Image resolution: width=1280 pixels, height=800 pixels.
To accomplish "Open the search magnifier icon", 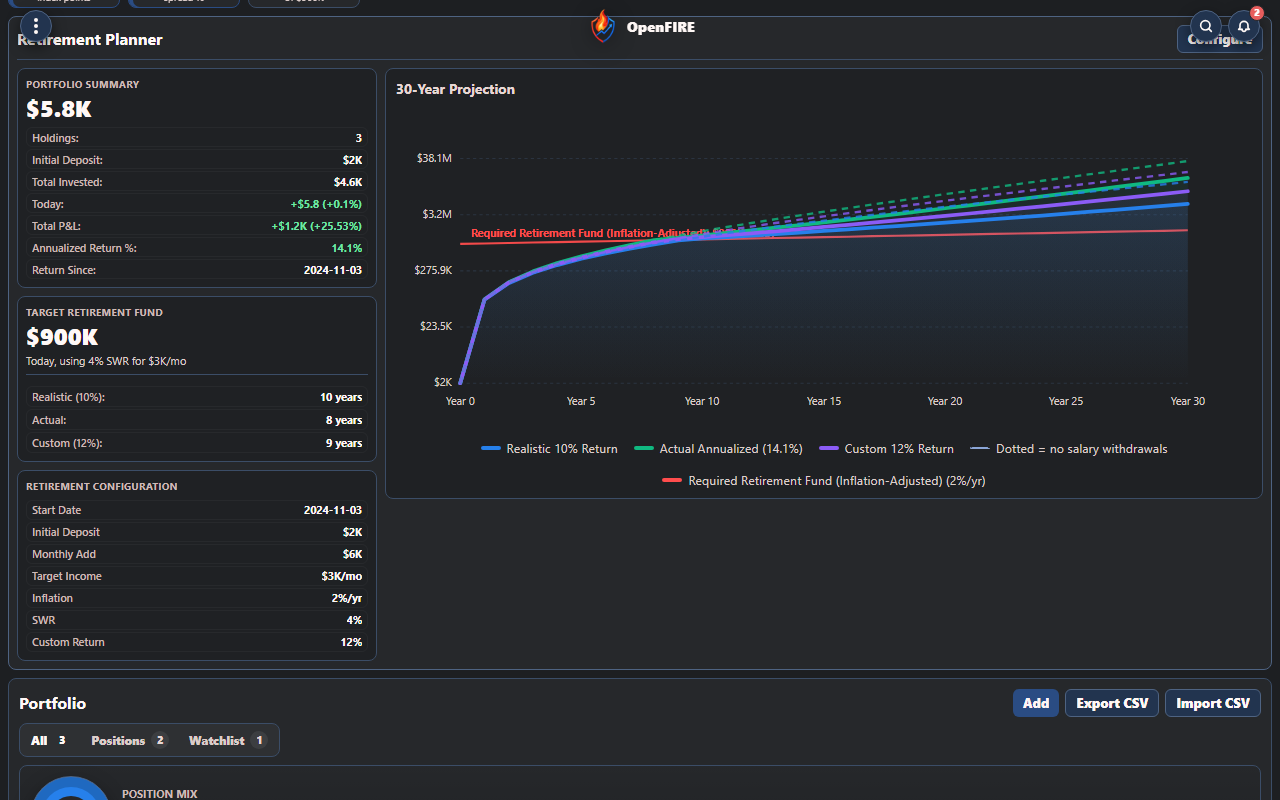I will 1206,26.
